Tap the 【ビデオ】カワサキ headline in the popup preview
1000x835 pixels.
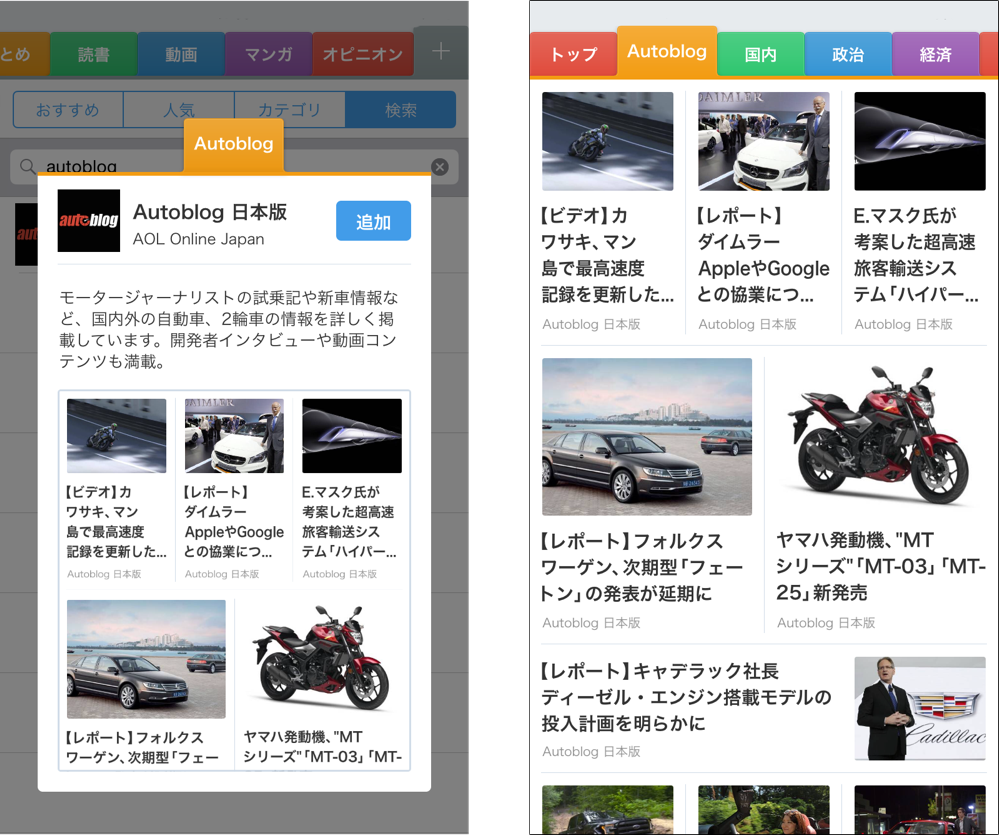coord(116,522)
